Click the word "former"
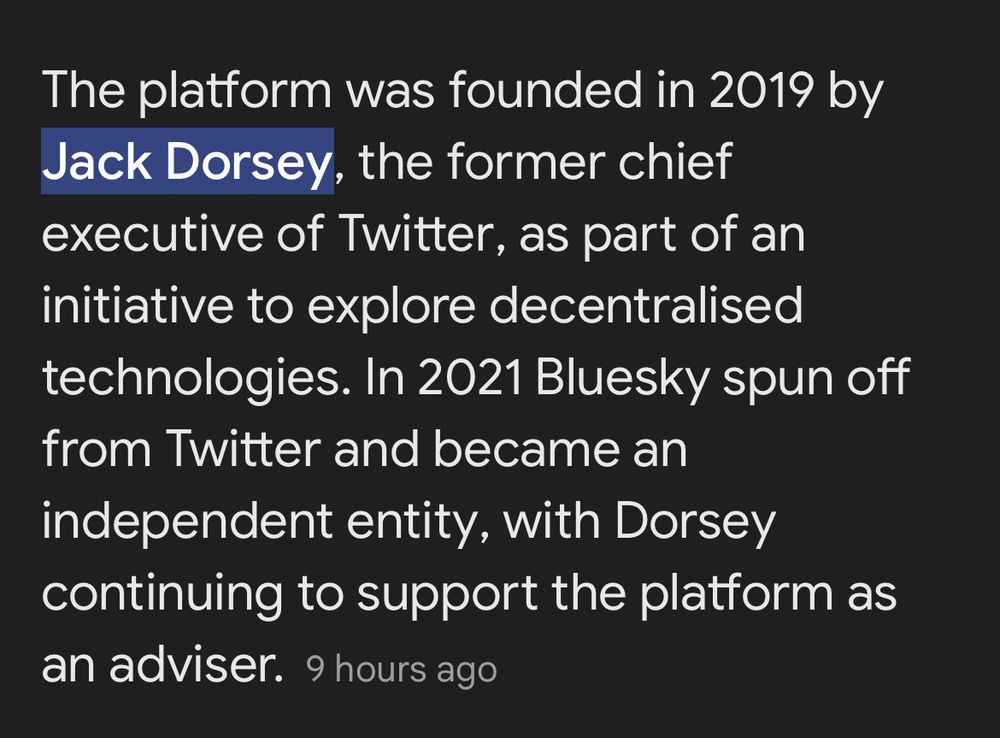This screenshot has width=1000, height=738. point(526,161)
